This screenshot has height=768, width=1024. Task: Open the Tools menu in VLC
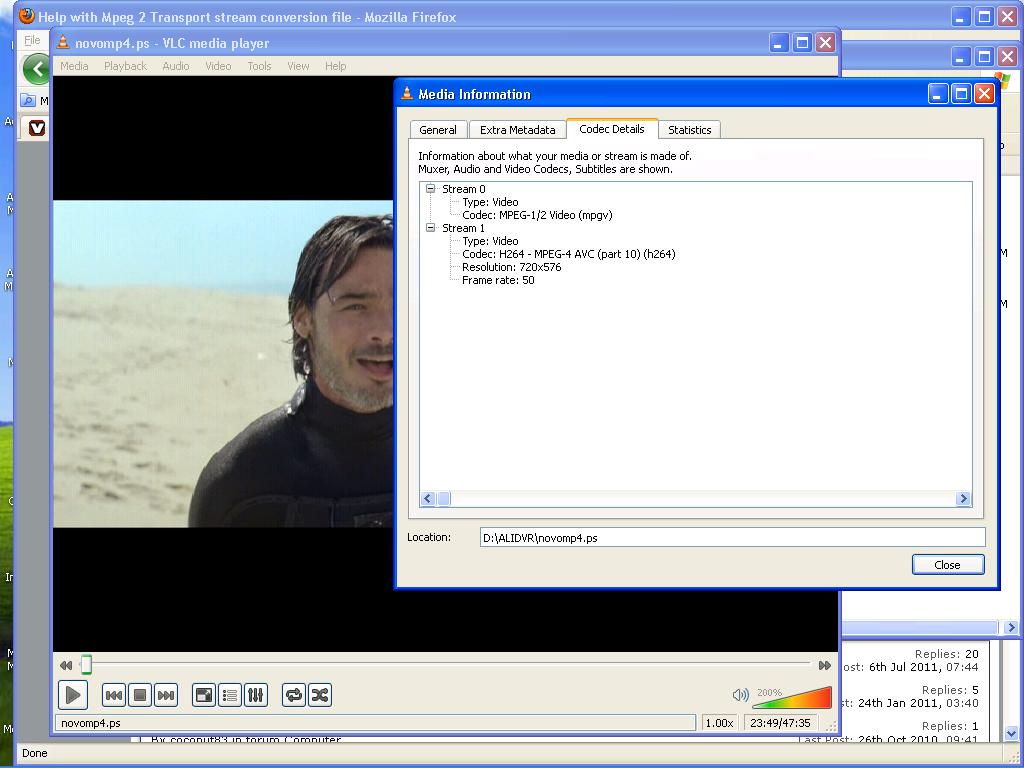pyautogui.click(x=259, y=66)
